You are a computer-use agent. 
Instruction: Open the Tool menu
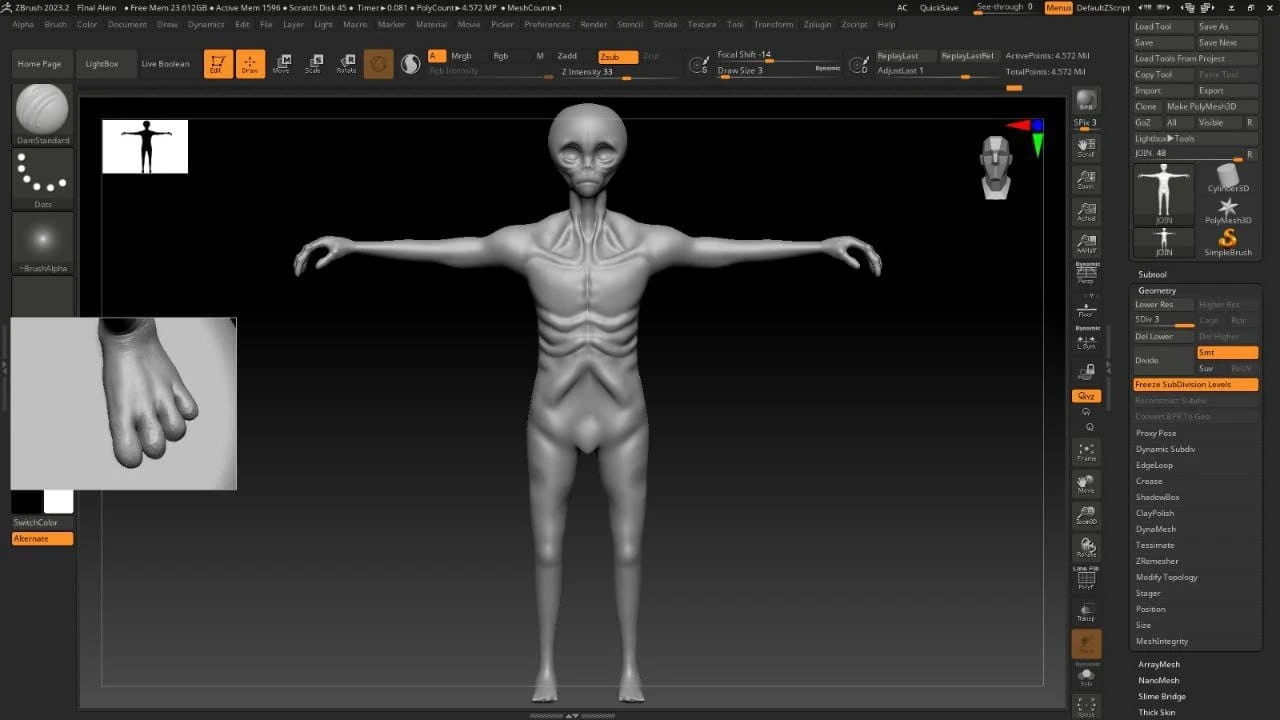pyautogui.click(x=735, y=25)
